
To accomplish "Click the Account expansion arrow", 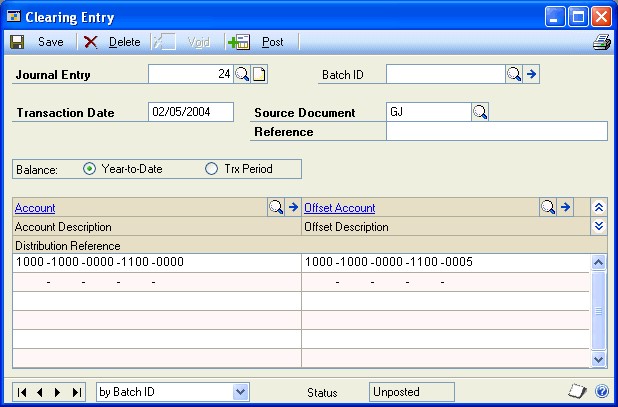I will tap(293, 207).
